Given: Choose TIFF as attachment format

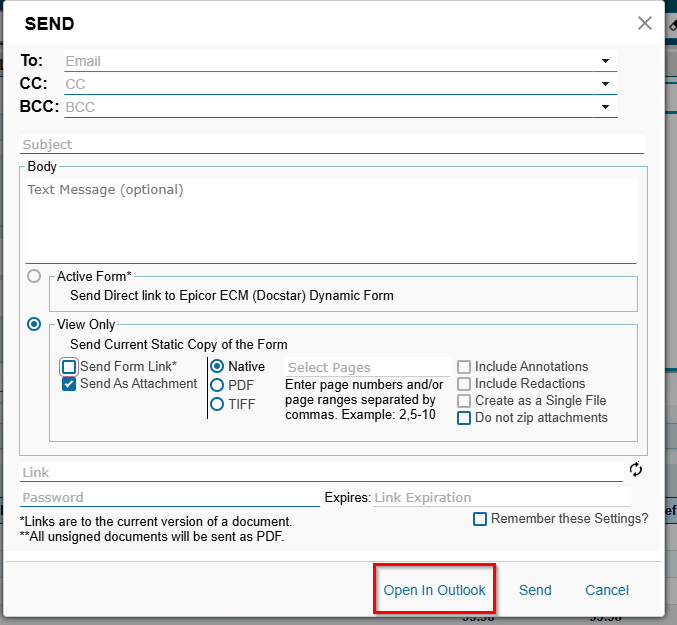Looking at the screenshot, I should (x=217, y=404).
